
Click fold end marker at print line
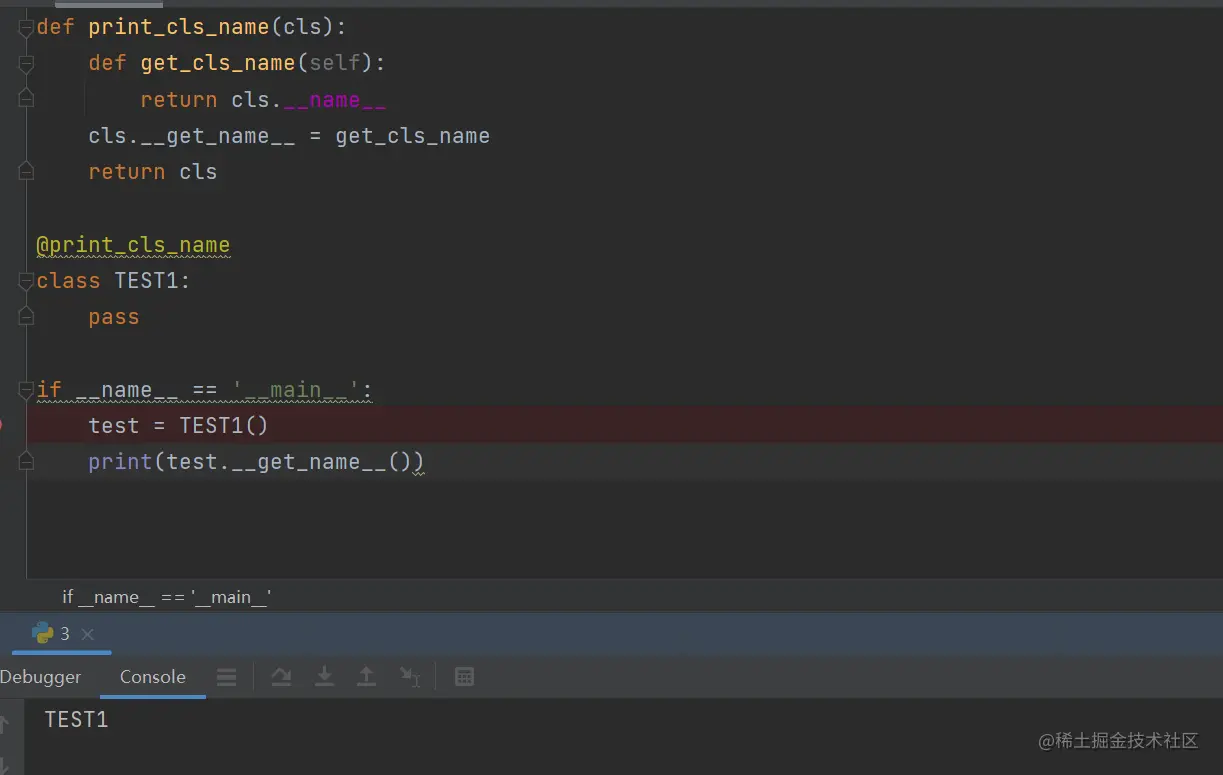(x=26, y=462)
